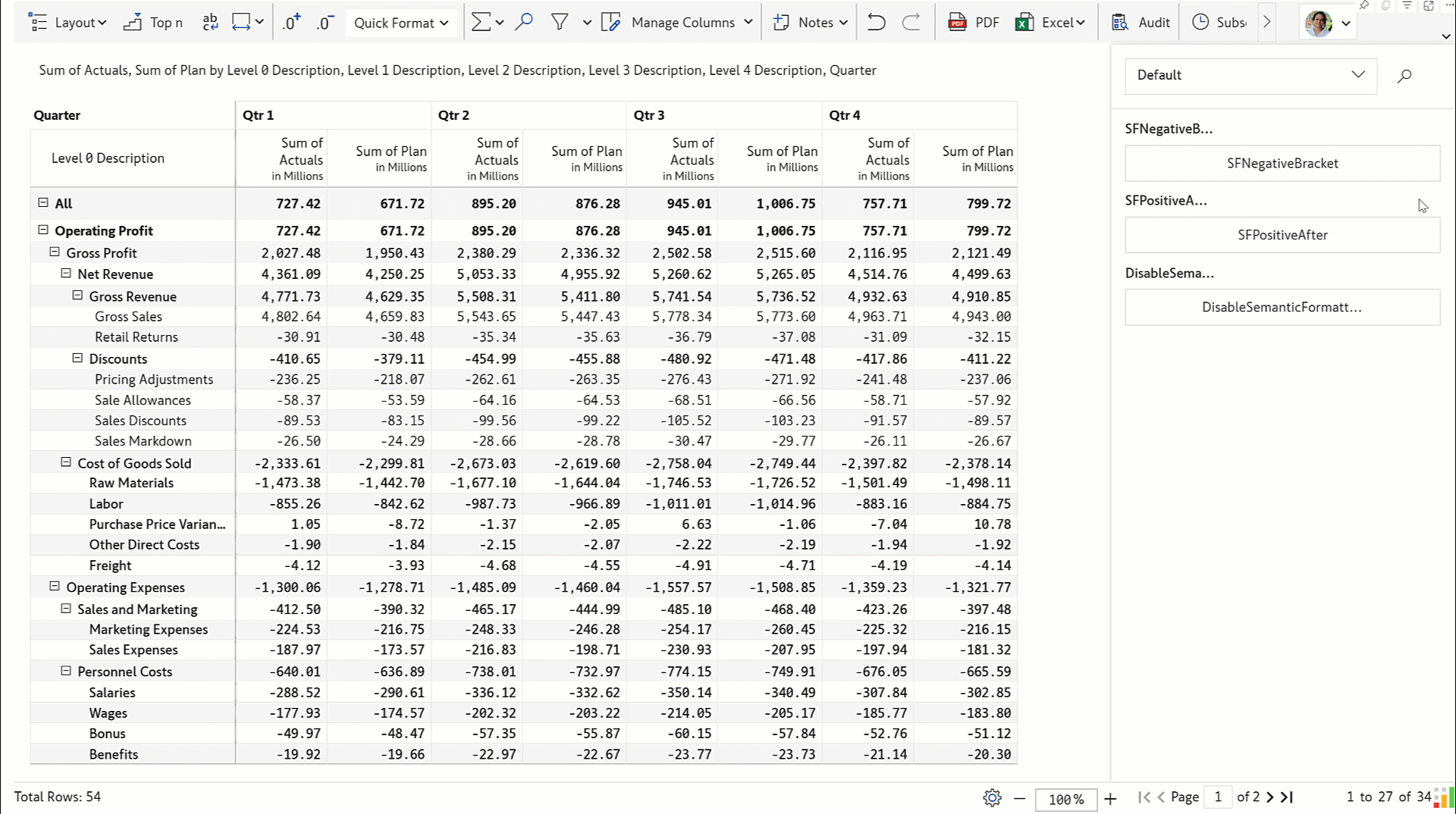Image resolution: width=1456 pixels, height=814 pixels.
Task: Open the Default dropdown
Action: [x=1250, y=75]
